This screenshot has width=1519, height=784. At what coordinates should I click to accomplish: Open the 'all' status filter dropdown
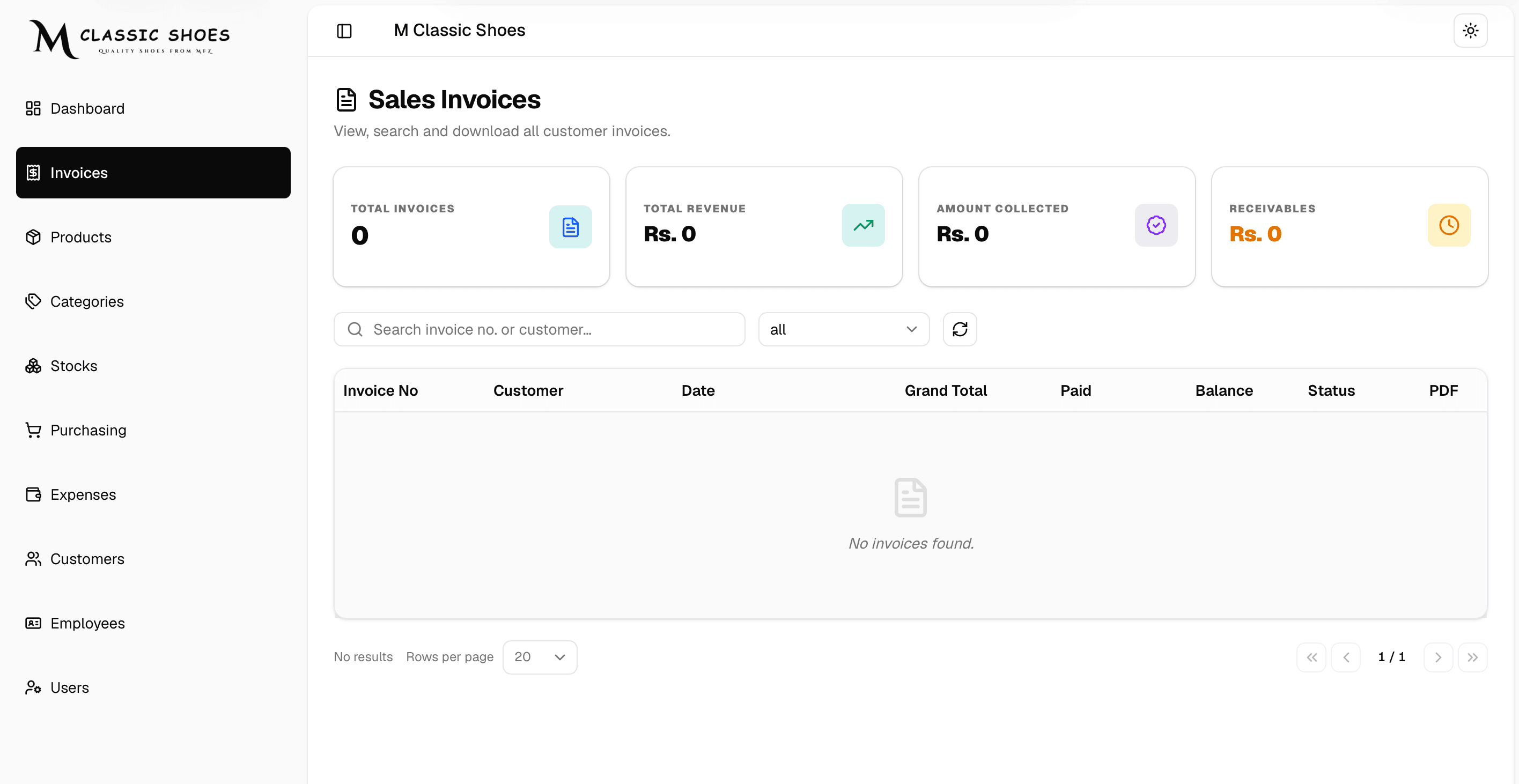pos(843,329)
